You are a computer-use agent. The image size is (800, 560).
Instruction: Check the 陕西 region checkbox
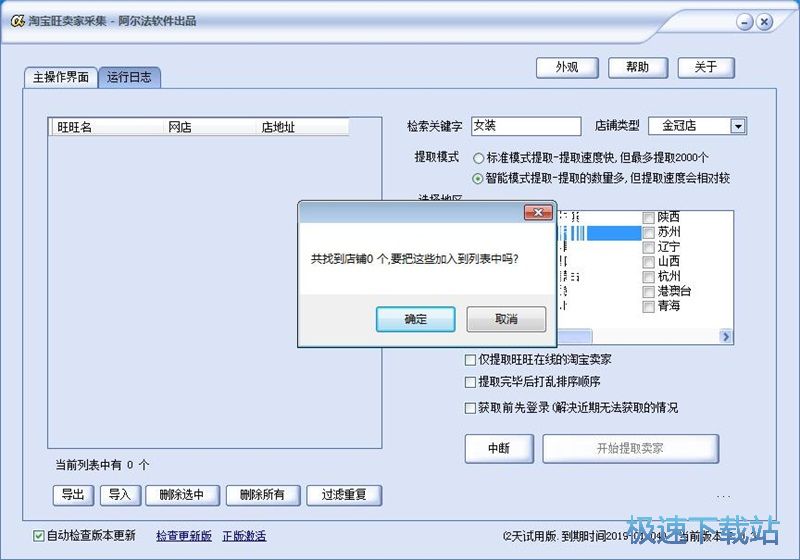tap(648, 218)
